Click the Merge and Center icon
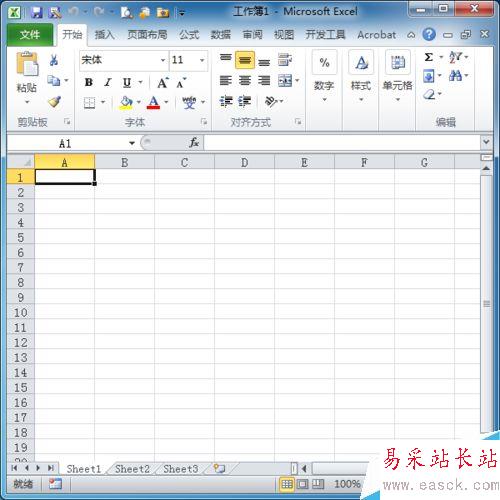The image size is (500, 500). pyautogui.click(x=285, y=80)
